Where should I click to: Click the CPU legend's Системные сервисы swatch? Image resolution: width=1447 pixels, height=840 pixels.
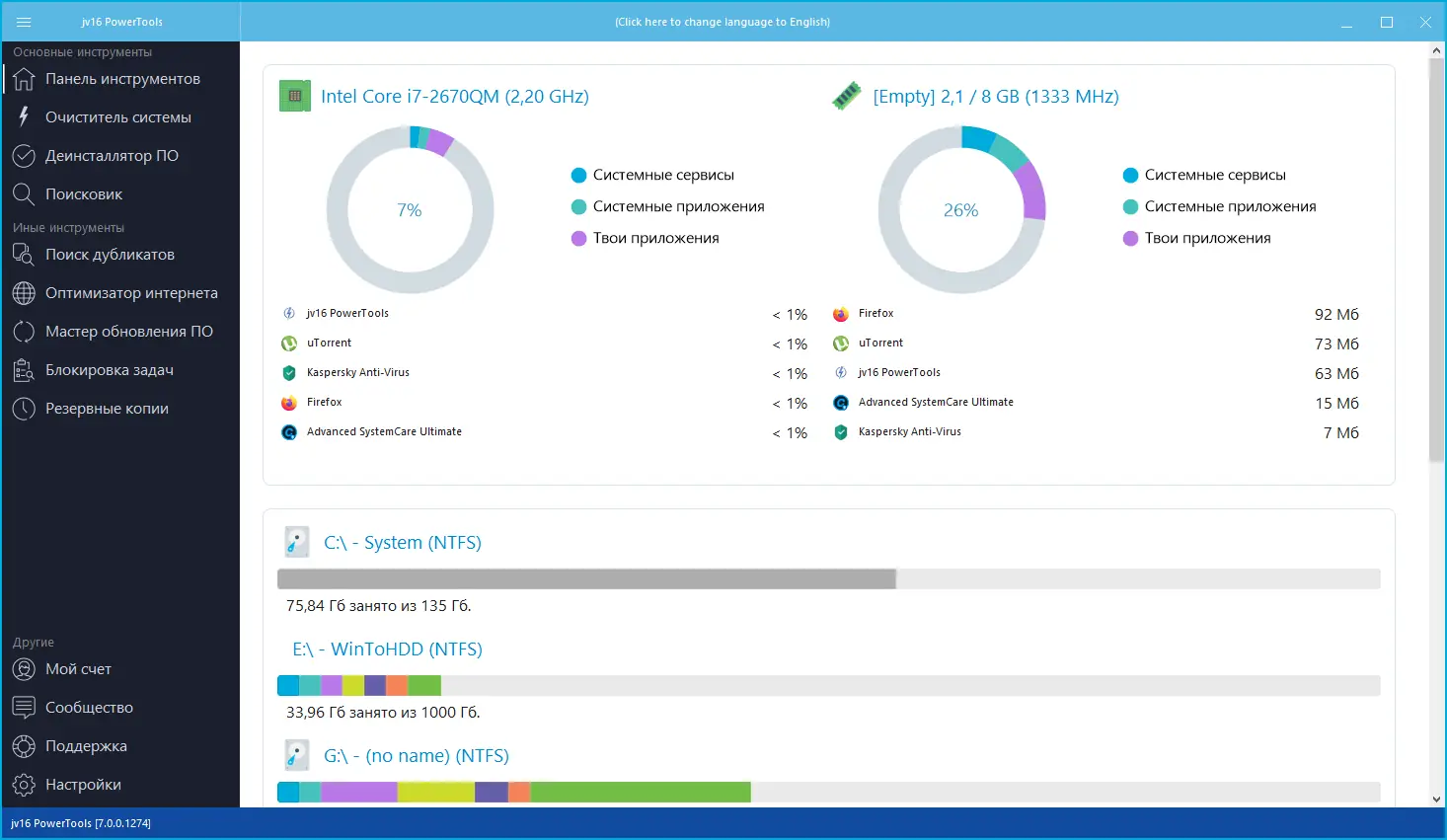pyautogui.click(x=579, y=176)
